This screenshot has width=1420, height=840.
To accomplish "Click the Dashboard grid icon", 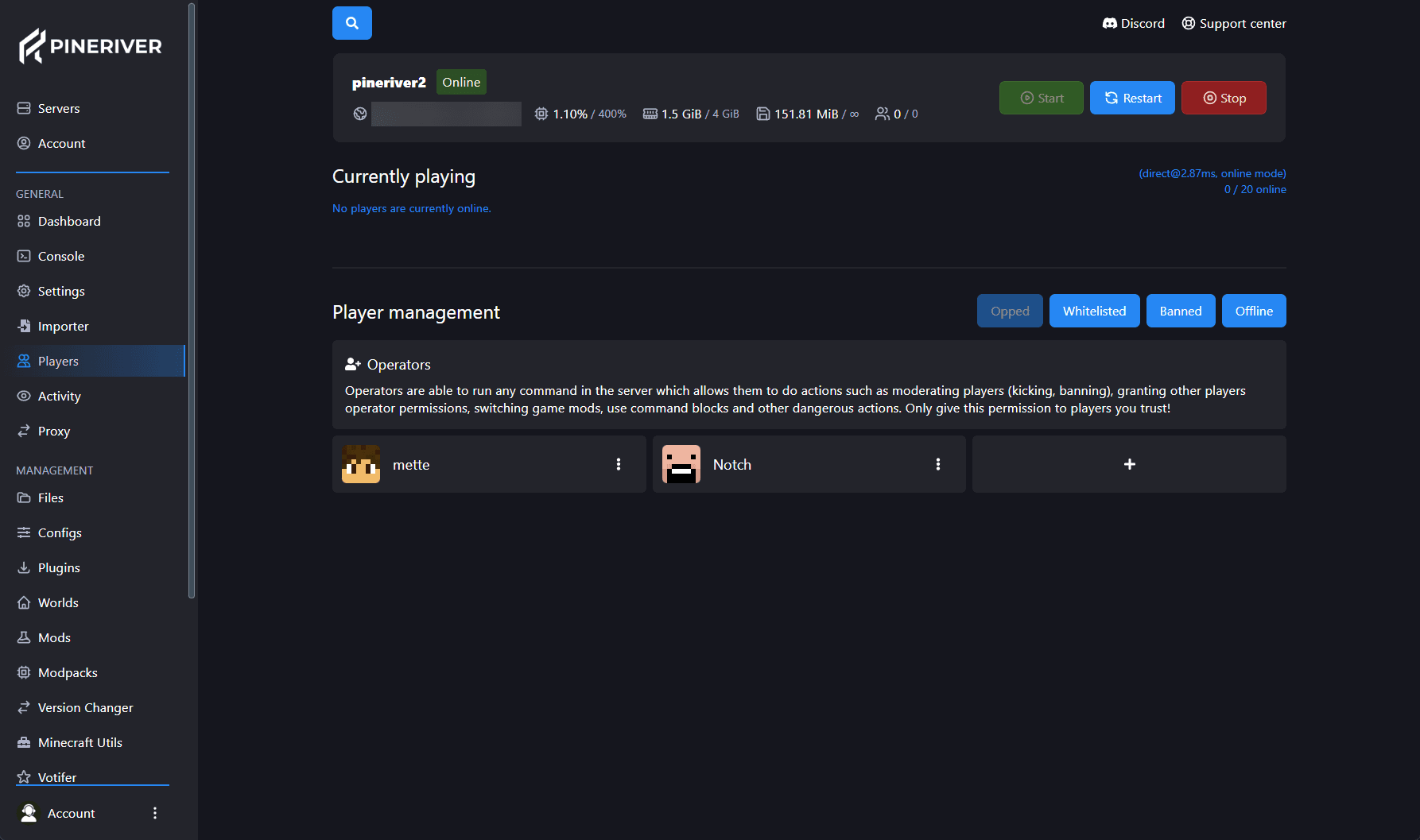I will click(24, 221).
